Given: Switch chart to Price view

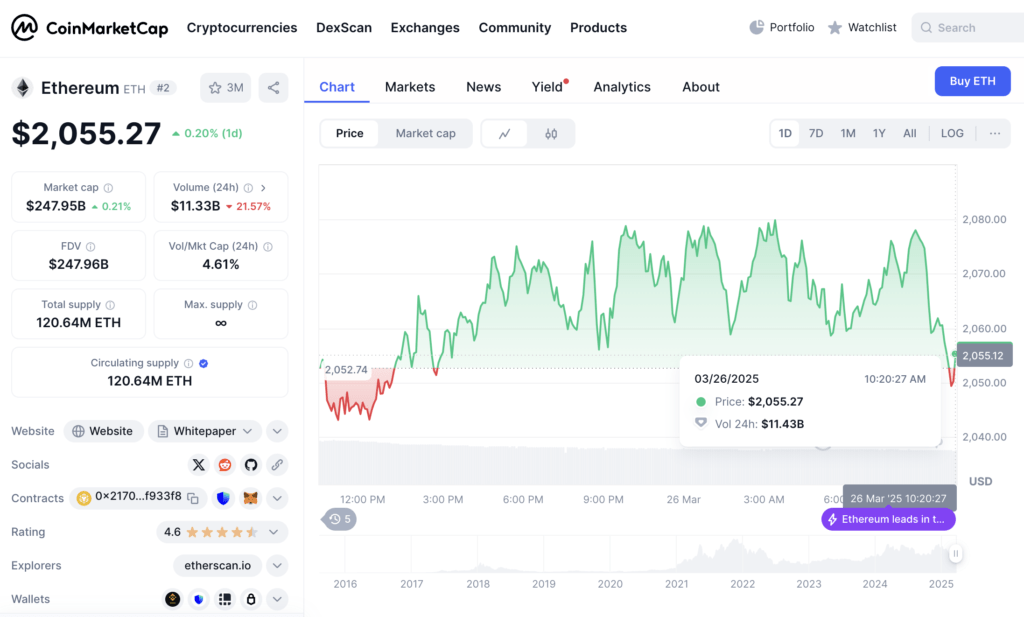Looking at the screenshot, I should point(349,133).
